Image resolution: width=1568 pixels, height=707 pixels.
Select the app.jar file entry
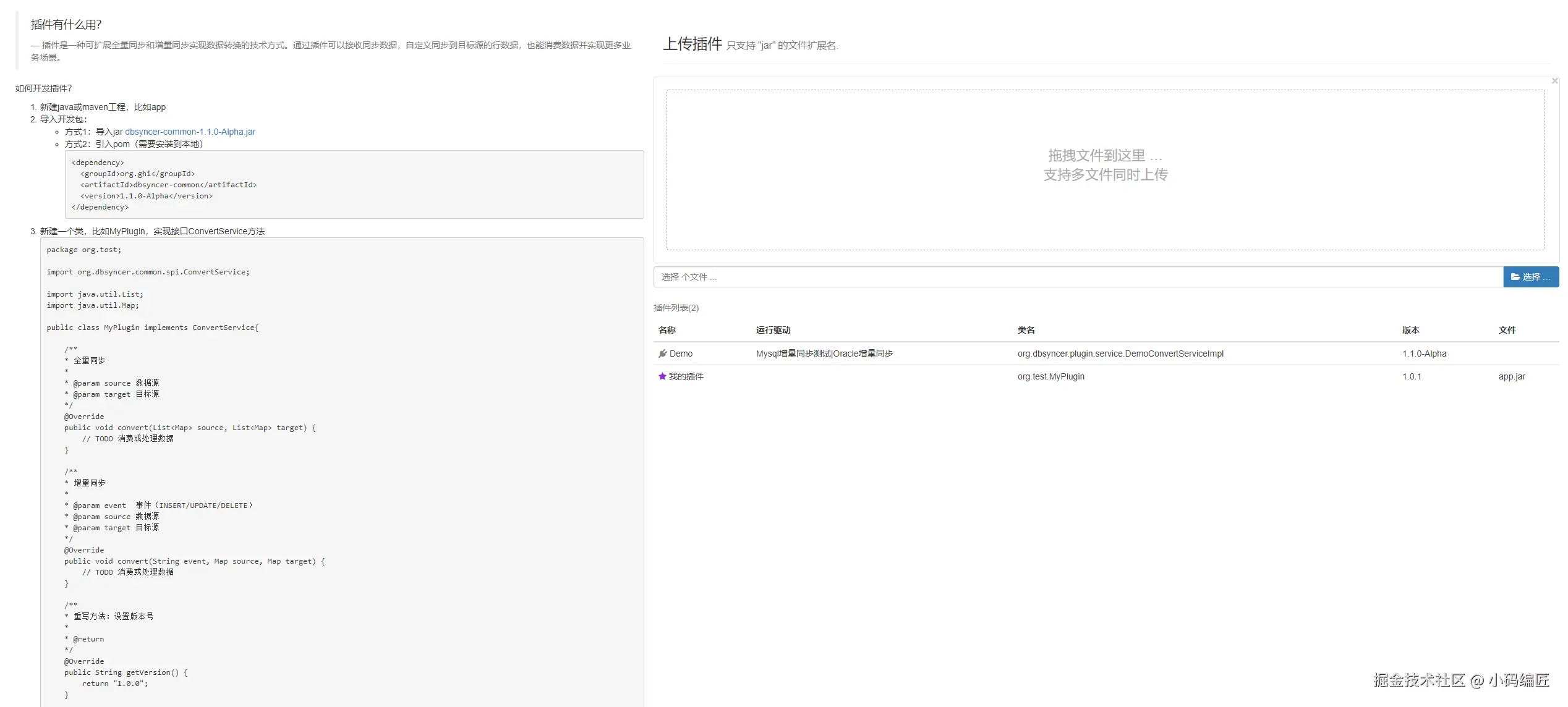[x=1511, y=376]
